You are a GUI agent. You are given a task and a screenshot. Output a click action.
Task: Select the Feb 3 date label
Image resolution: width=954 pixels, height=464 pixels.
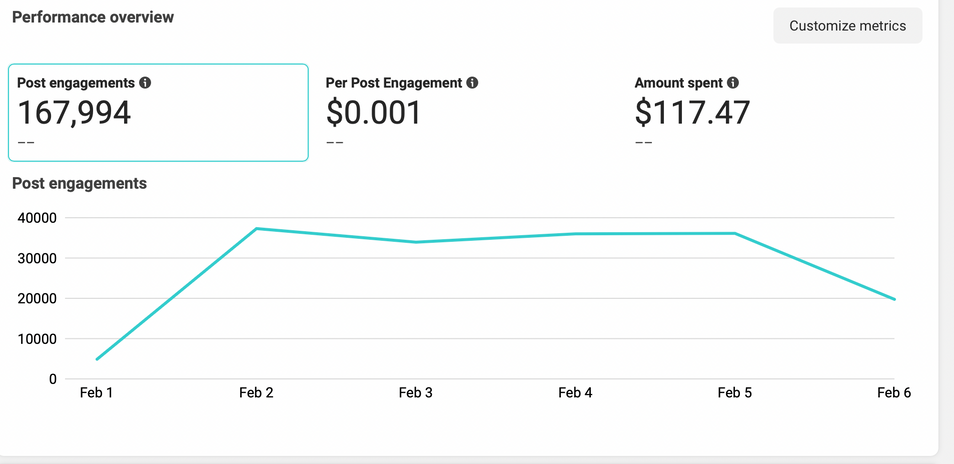[416, 393]
